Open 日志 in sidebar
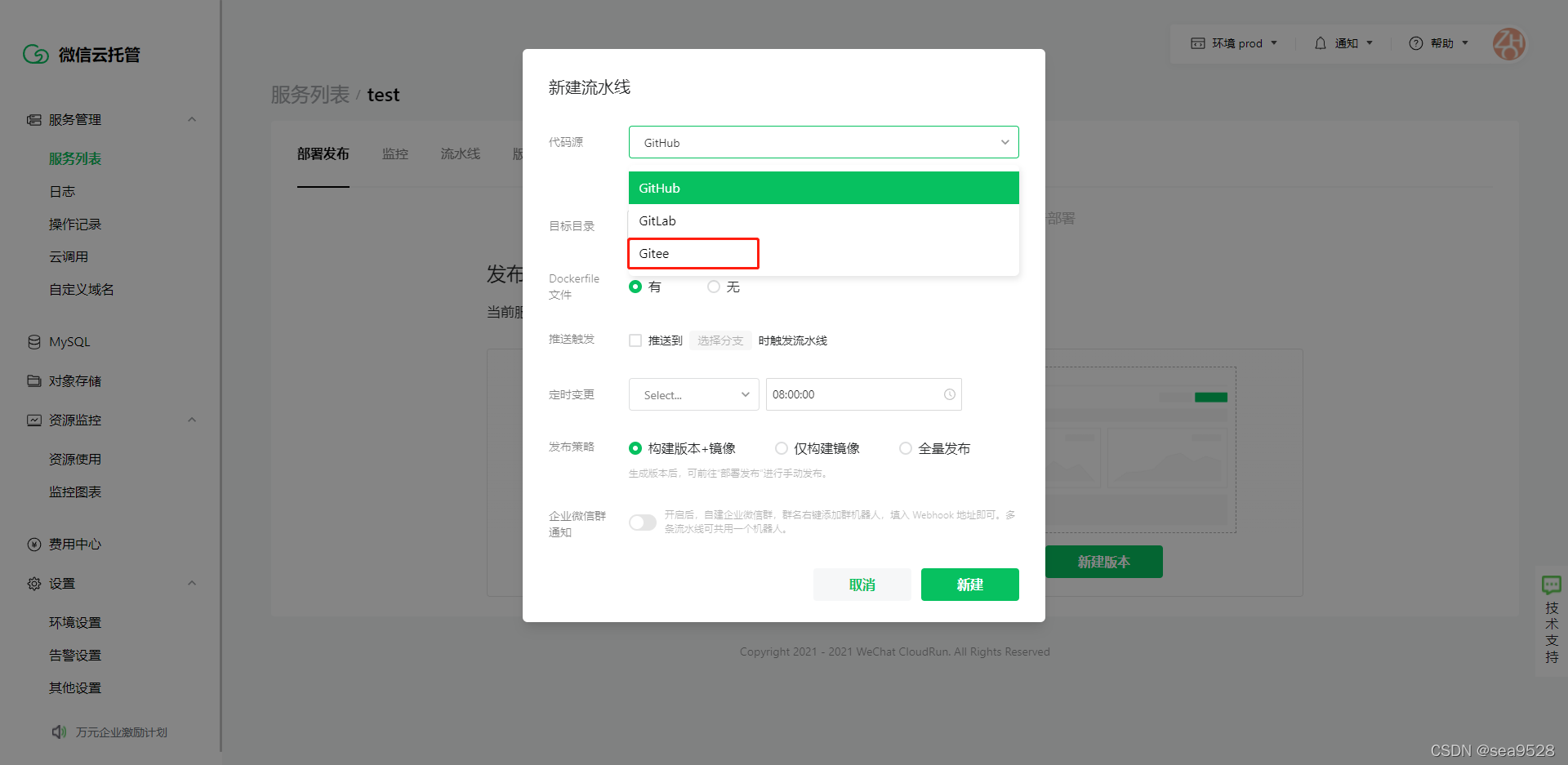 [x=62, y=191]
